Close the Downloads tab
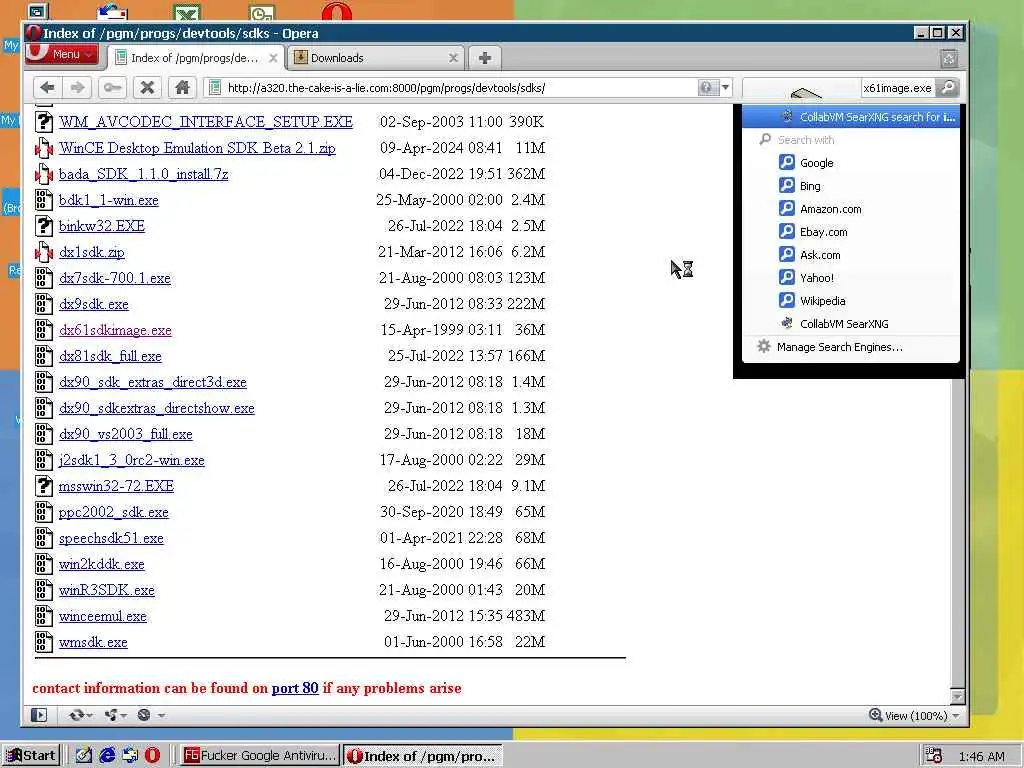Image resolution: width=1024 pixels, height=768 pixels. (453, 58)
